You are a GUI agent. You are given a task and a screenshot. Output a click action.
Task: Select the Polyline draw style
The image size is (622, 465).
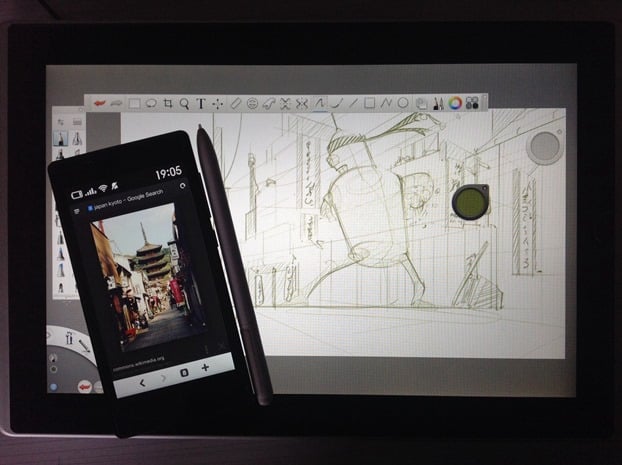click(386, 103)
